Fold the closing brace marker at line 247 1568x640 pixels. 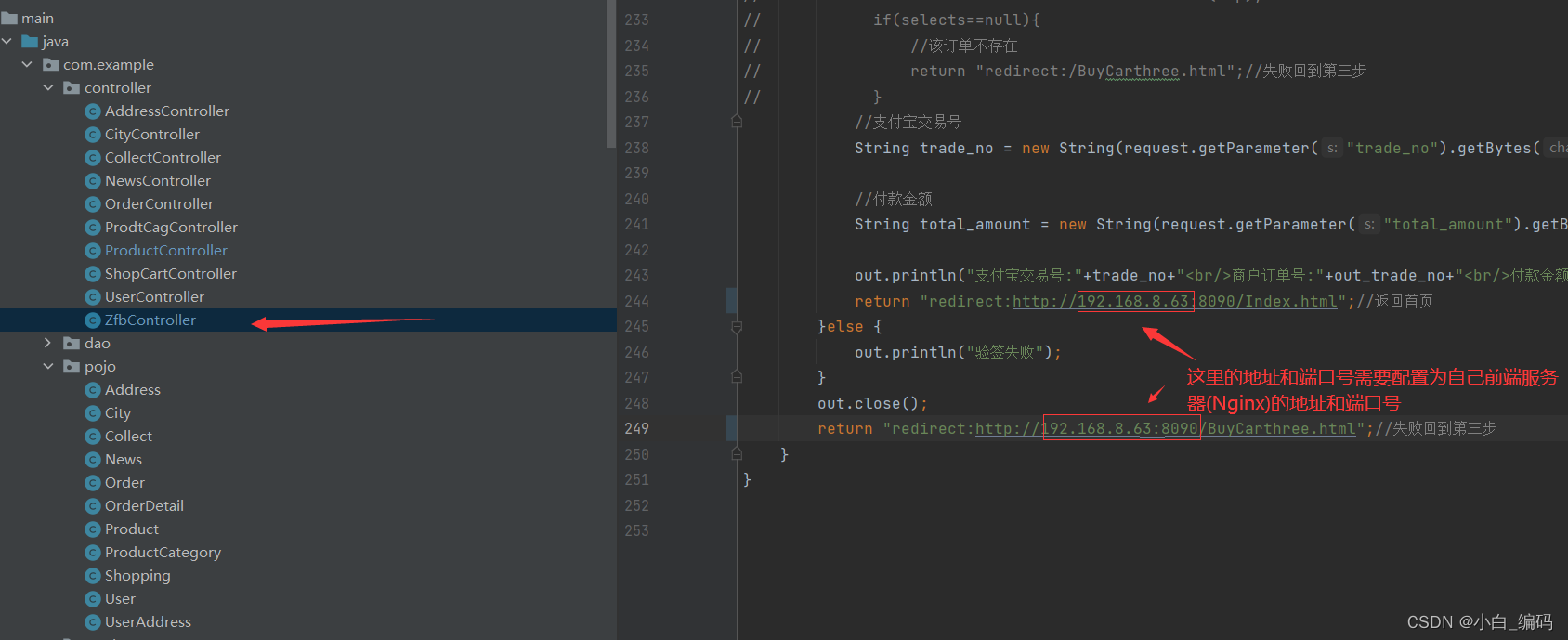pos(737,377)
